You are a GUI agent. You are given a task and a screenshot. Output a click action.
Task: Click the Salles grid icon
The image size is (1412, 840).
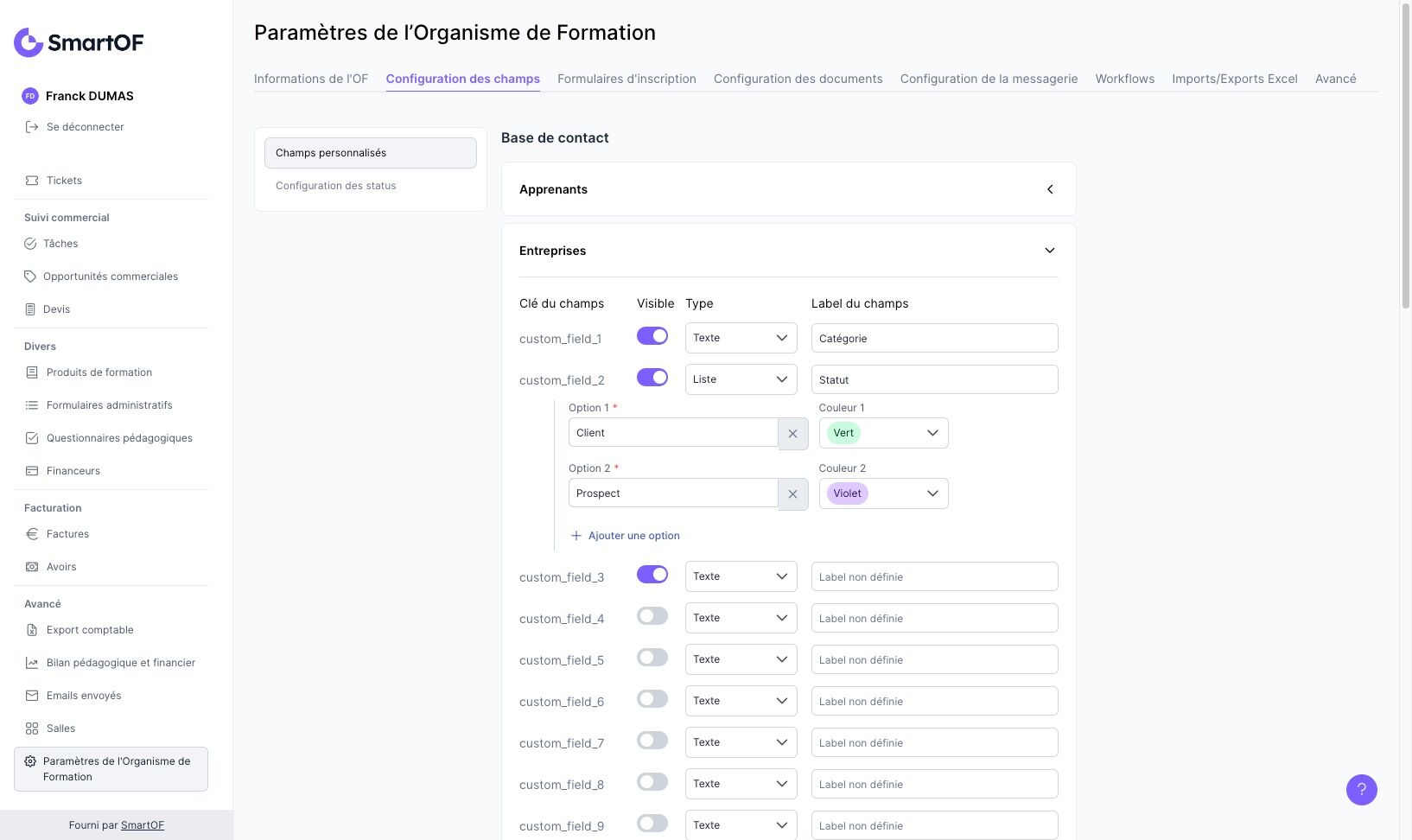tap(32, 729)
